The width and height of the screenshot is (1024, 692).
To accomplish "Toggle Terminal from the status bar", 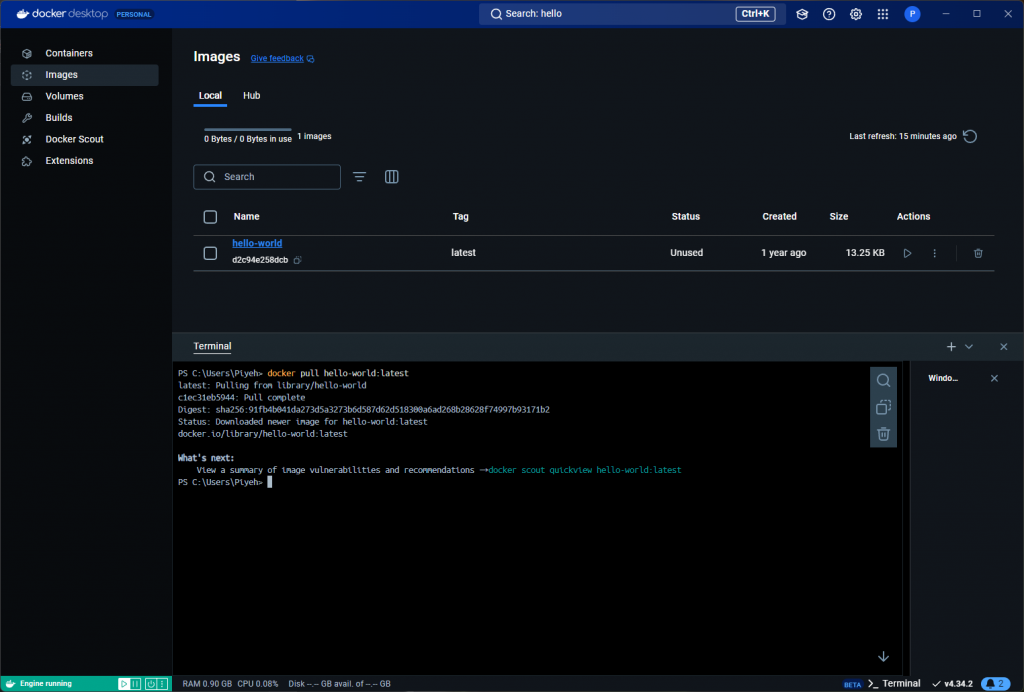I will pos(894,684).
